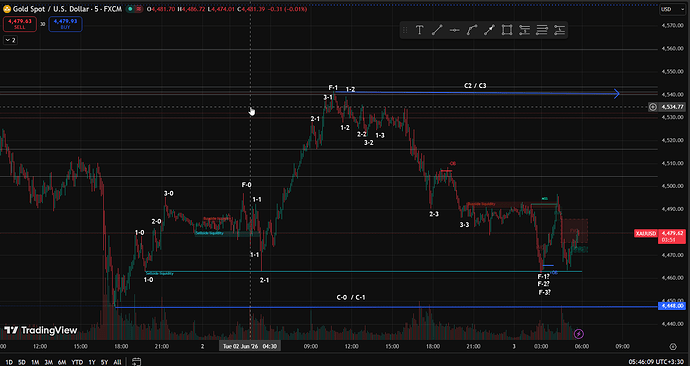Expand the collapsed indicators legend showing 2
Screen dimensions: 690x366
coord(10,40)
